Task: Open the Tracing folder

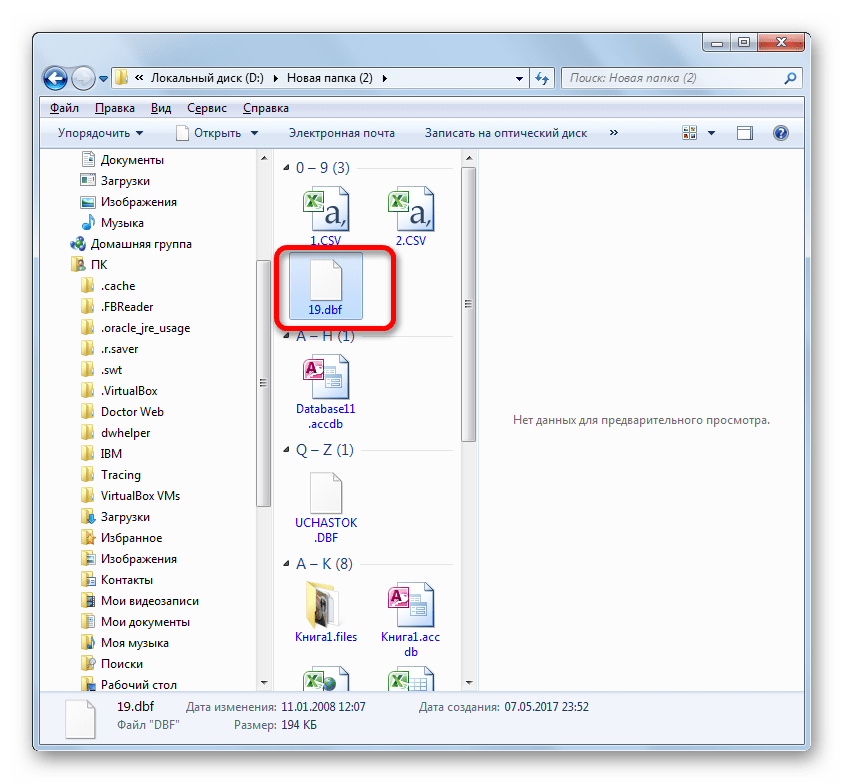Action: 111,475
